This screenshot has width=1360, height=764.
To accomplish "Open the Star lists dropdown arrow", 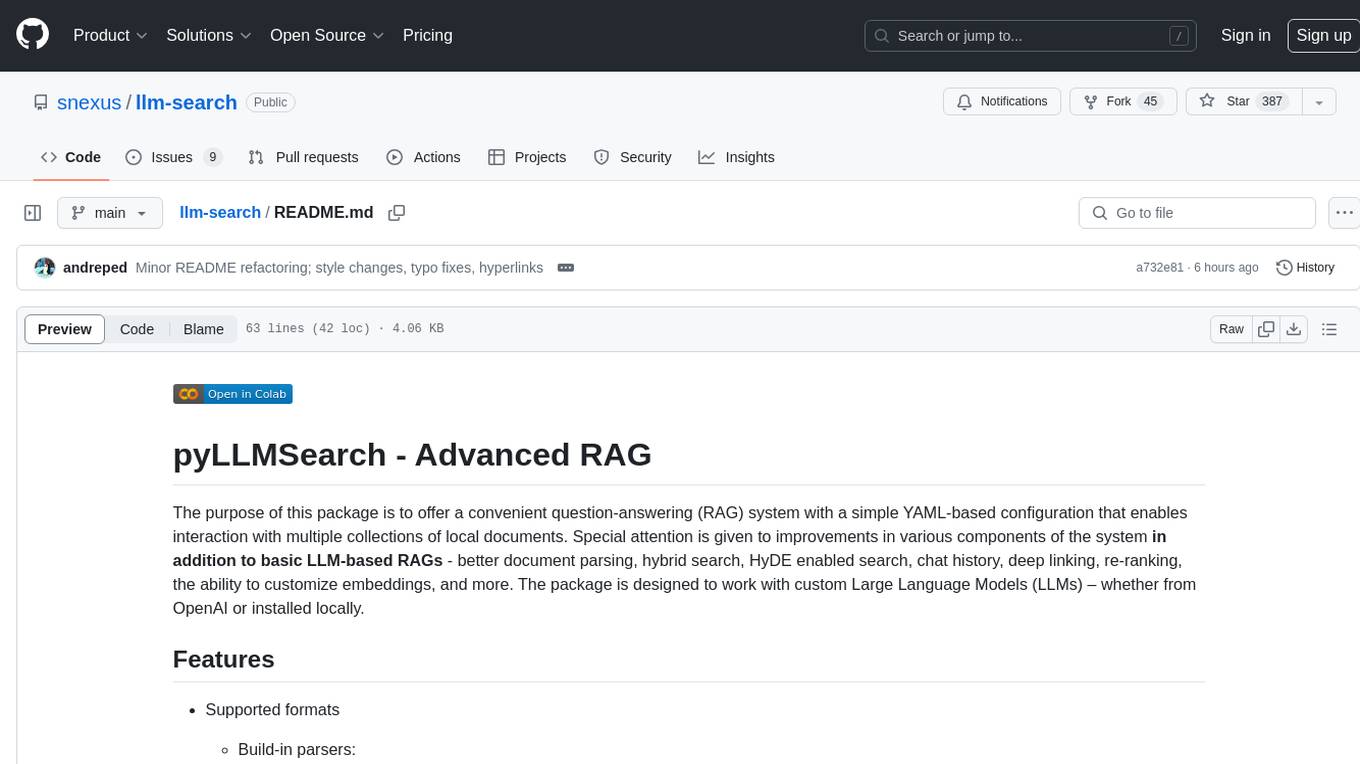I will (1319, 102).
